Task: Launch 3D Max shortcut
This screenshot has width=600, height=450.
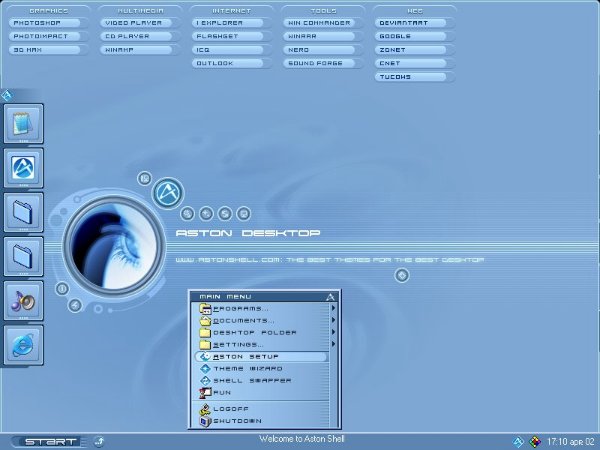Action: click(x=45, y=50)
